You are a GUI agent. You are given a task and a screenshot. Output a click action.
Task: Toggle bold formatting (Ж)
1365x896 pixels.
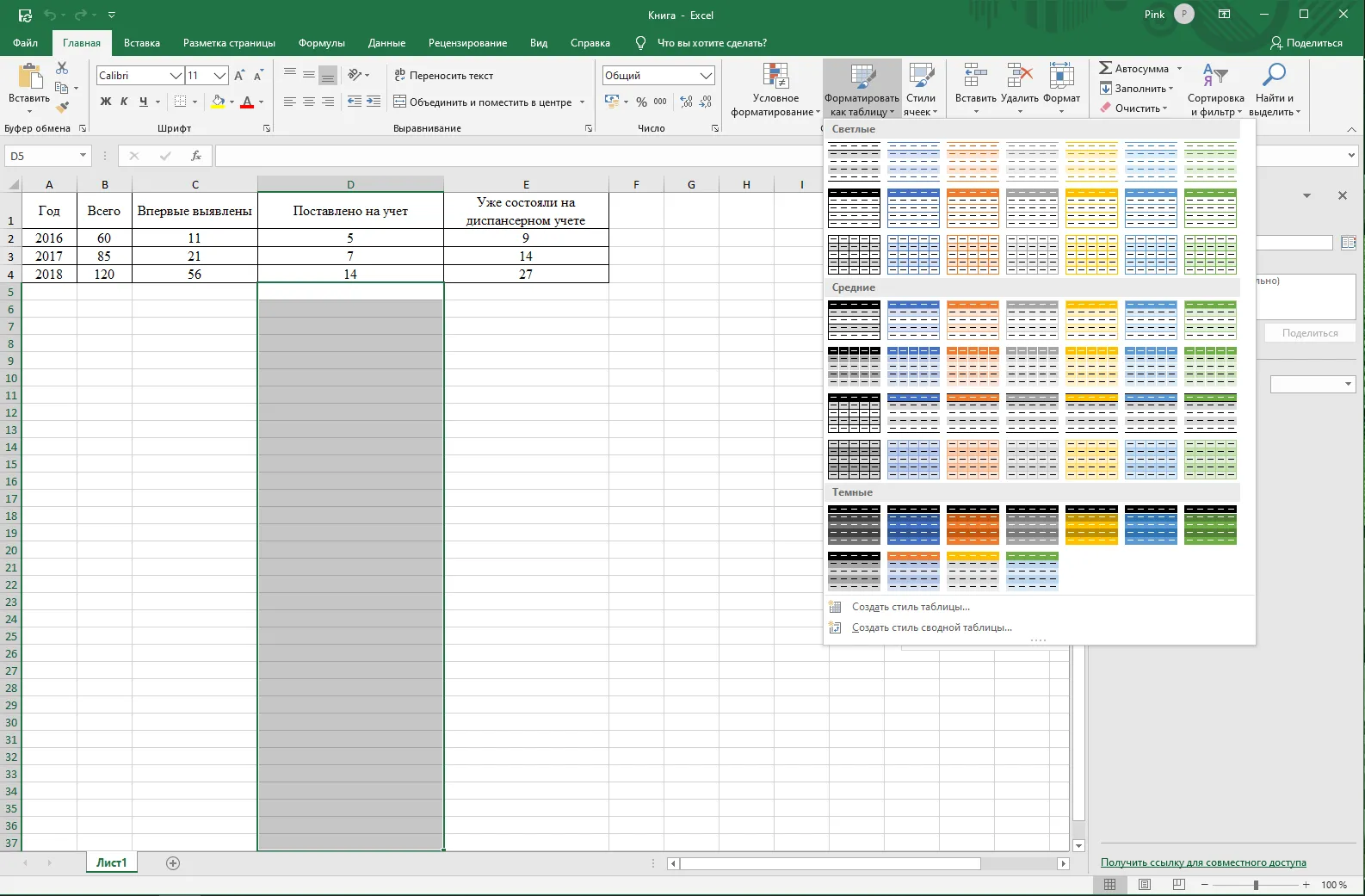(x=106, y=102)
